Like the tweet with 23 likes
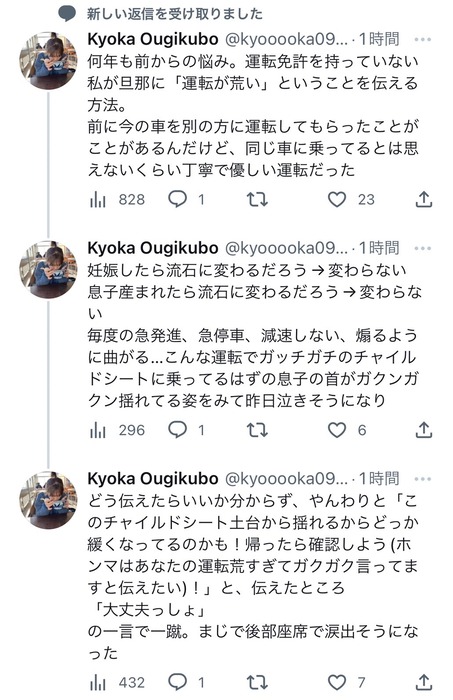453x700 pixels. pos(351,199)
